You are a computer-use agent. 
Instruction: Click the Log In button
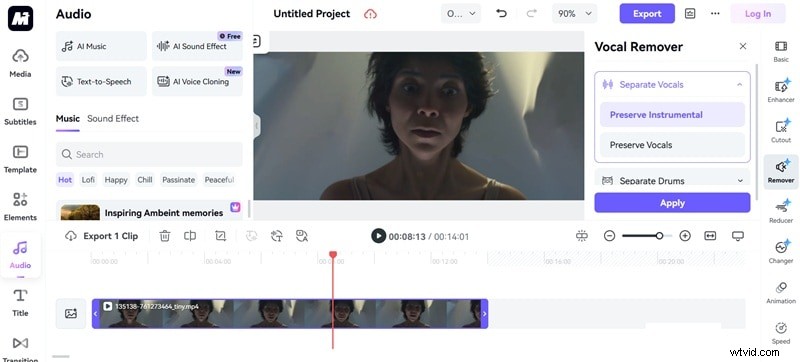coord(758,14)
